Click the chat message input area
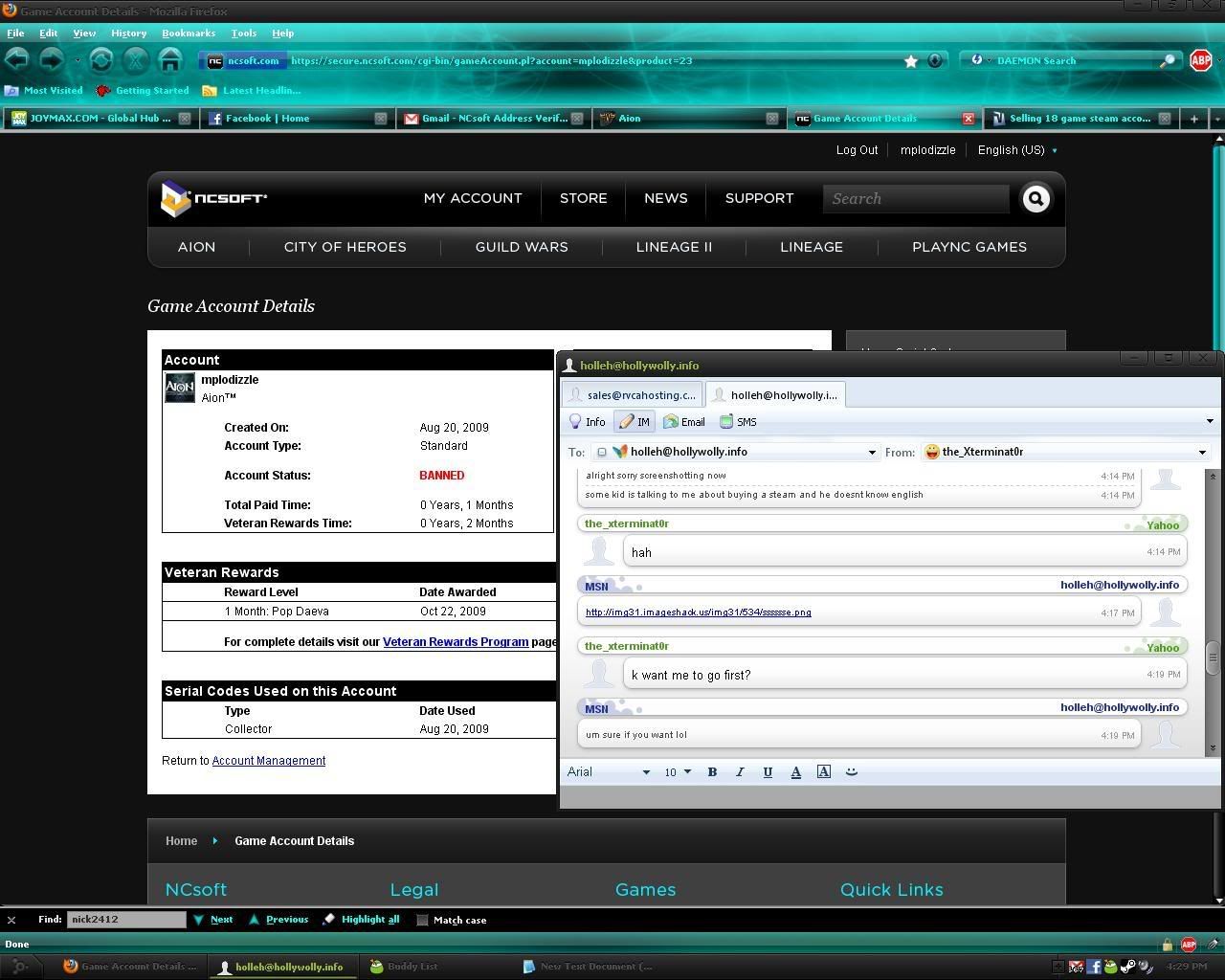Viewport: 1225px width, 980px height. (889, 795)
